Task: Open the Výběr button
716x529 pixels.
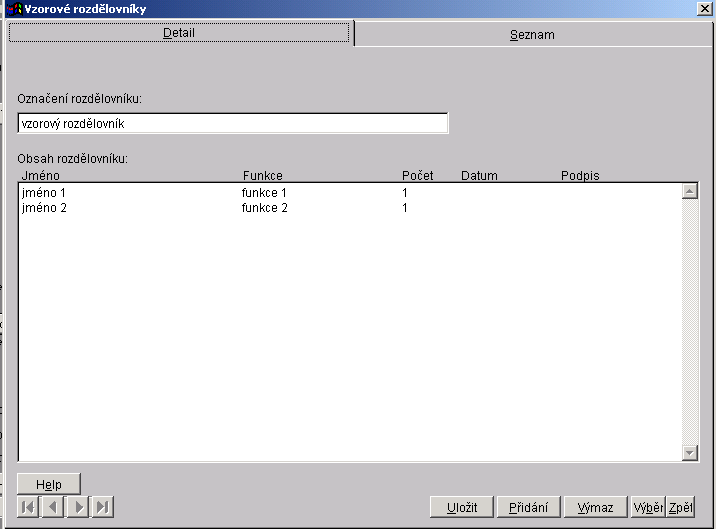Action: coord(647,507)
